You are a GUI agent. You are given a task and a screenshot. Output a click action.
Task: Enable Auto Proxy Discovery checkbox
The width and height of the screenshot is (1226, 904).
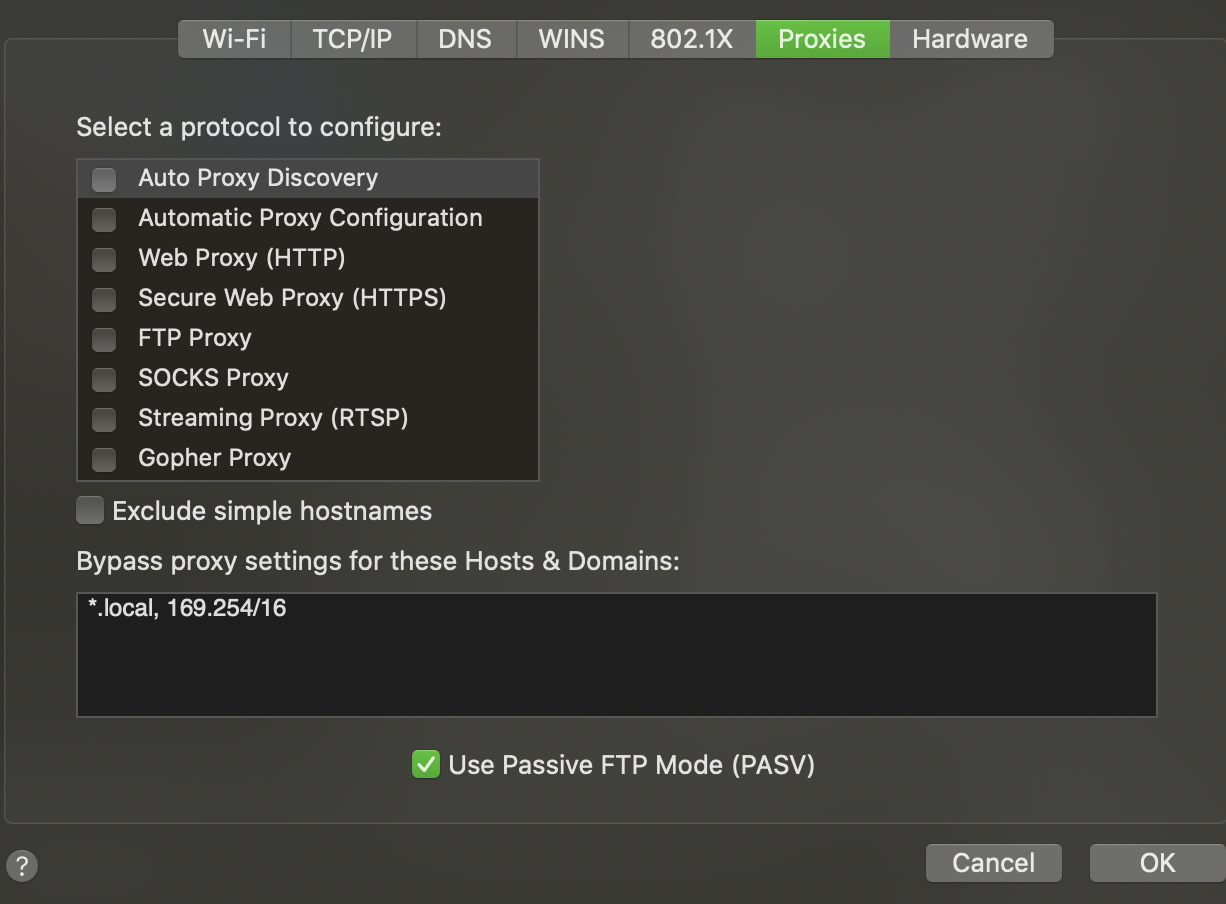point(104,179)
